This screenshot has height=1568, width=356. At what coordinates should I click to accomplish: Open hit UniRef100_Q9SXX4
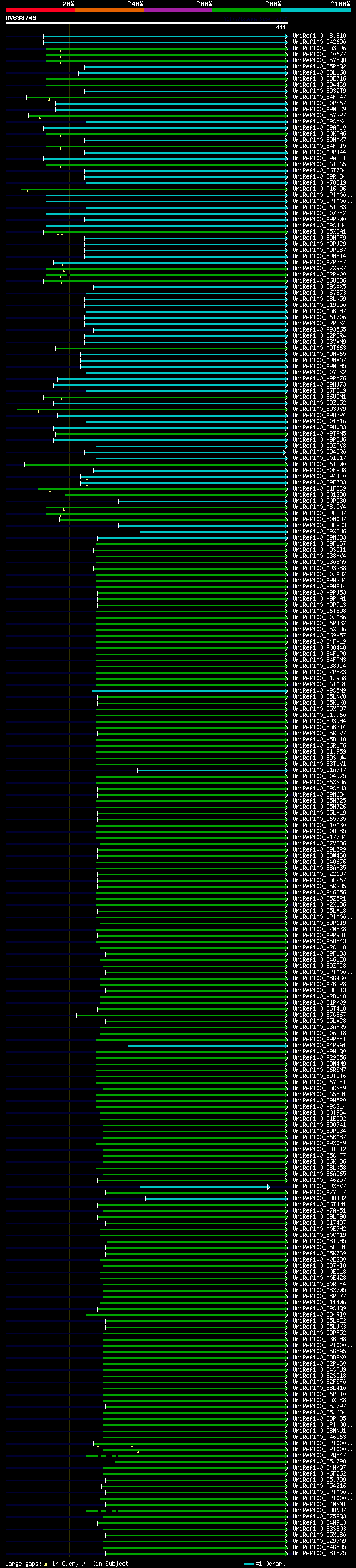319,122
